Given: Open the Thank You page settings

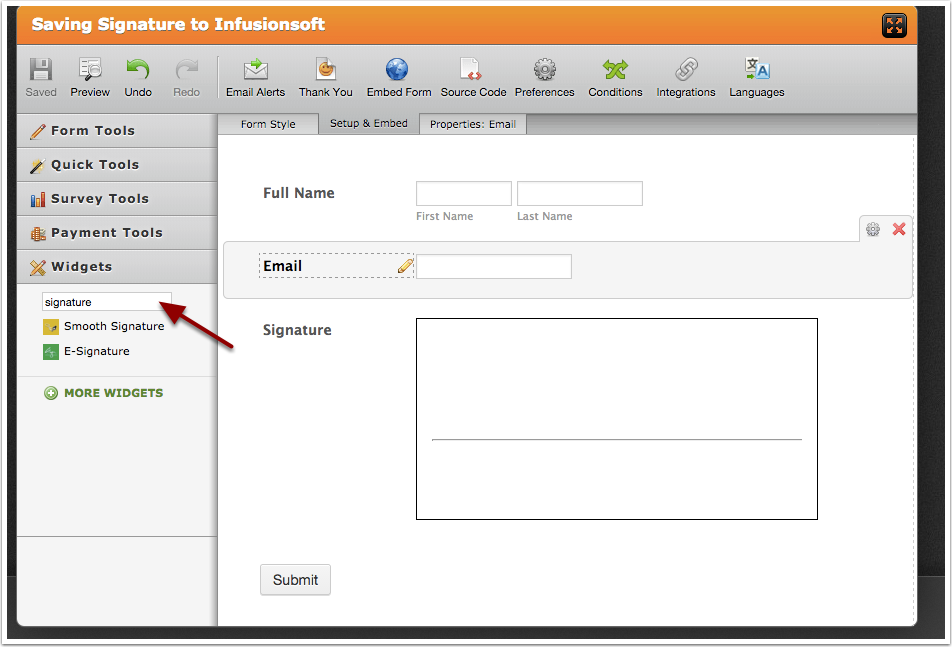Looking at the screenshot, I should tap(325, 78).
